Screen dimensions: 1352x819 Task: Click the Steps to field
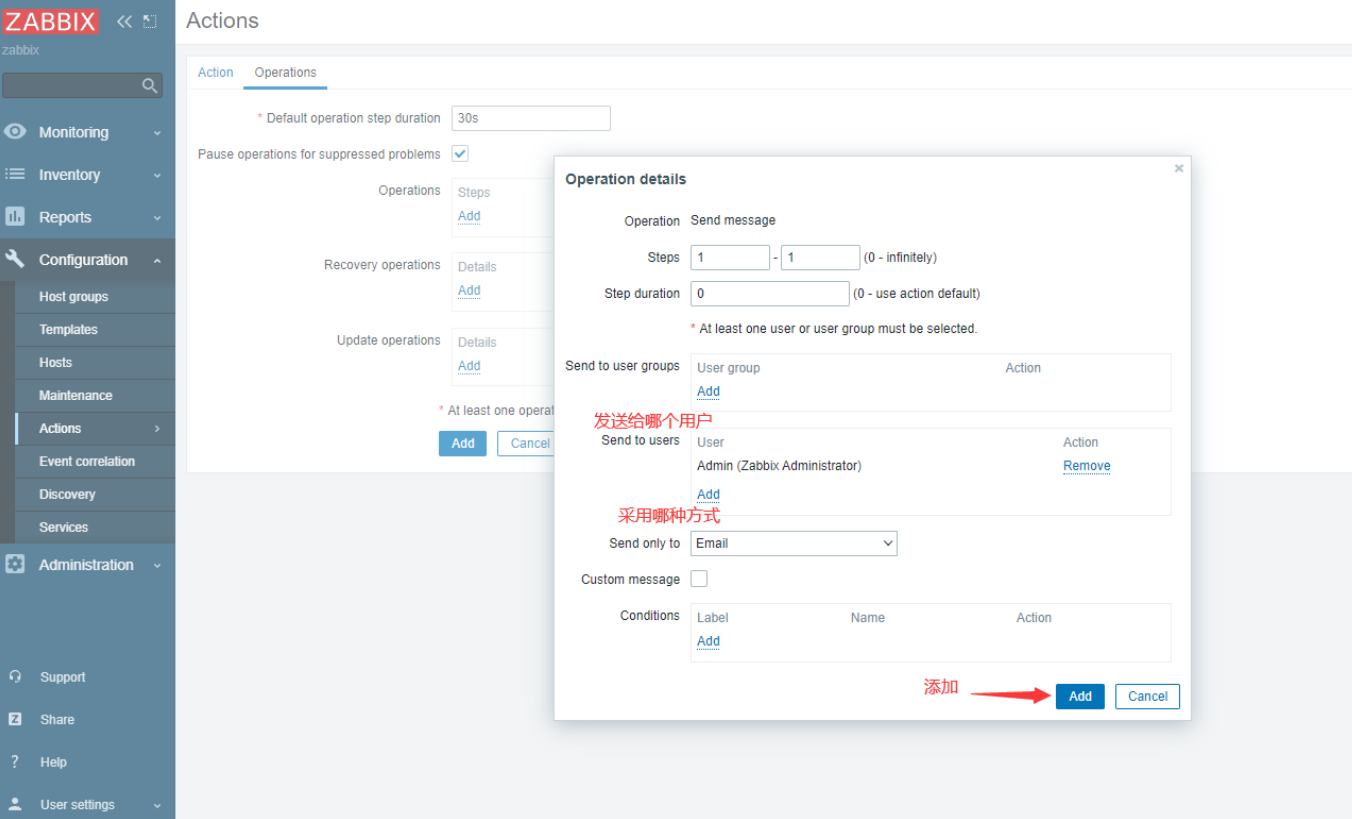[x=820, y=257]
